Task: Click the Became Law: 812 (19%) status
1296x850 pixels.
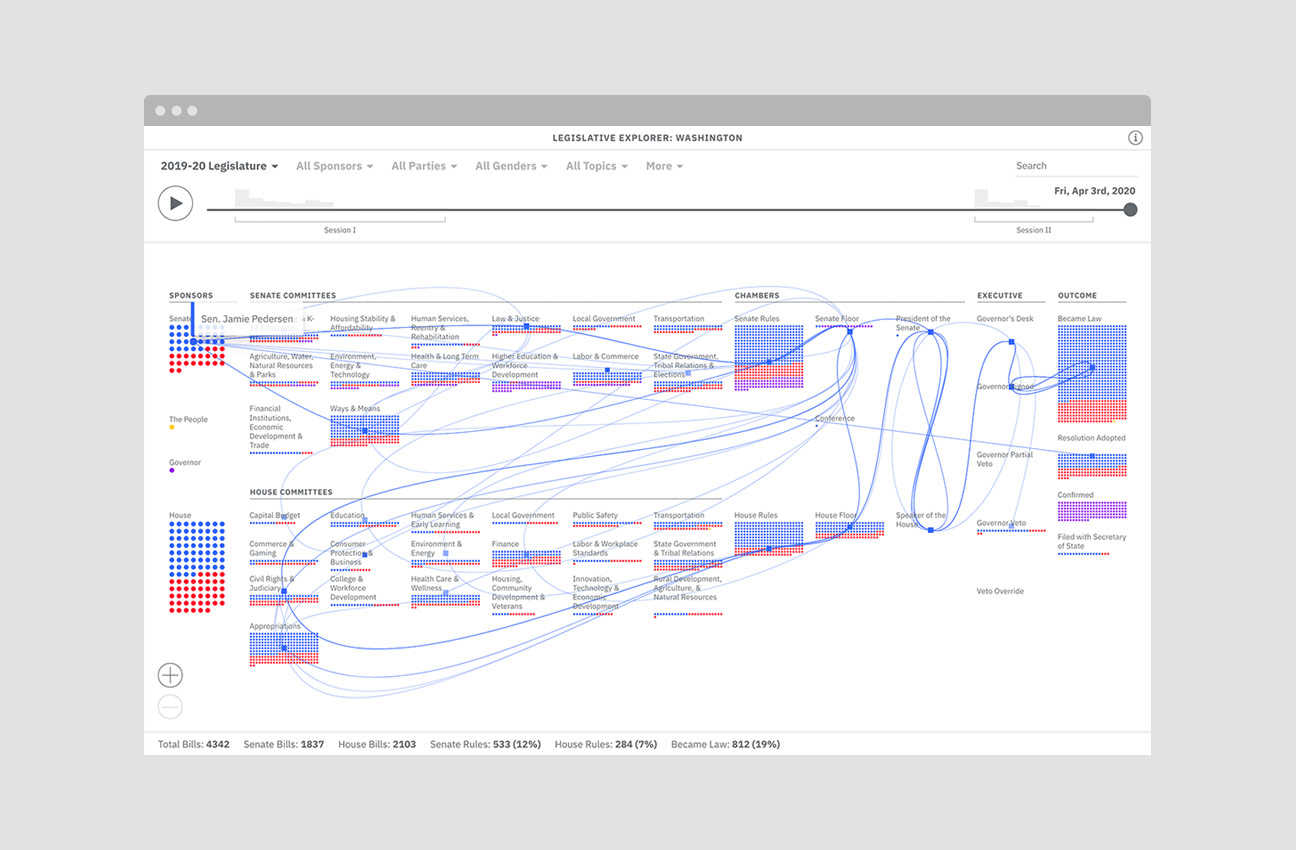Action: click(725, 744)
